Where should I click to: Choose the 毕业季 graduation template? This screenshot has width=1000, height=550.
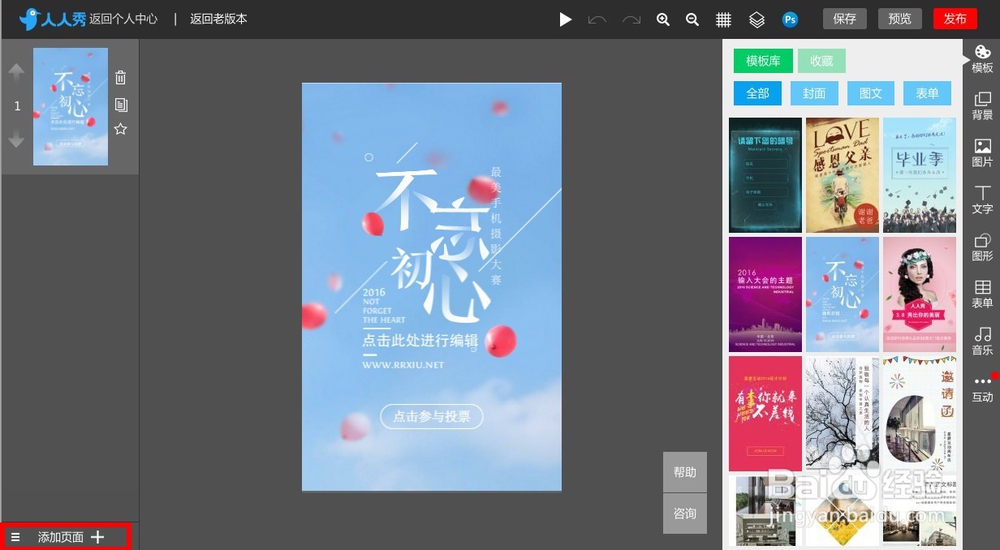(920, 175)
